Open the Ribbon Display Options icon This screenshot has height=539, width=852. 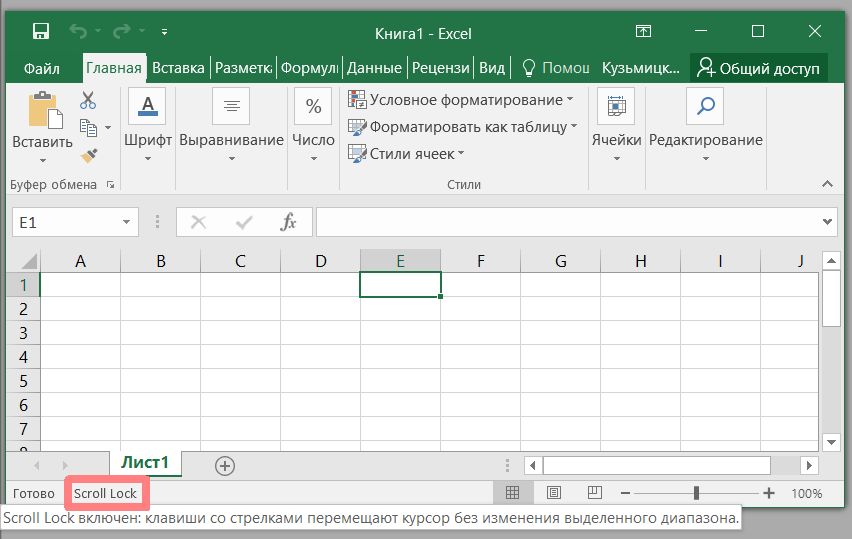643,31
